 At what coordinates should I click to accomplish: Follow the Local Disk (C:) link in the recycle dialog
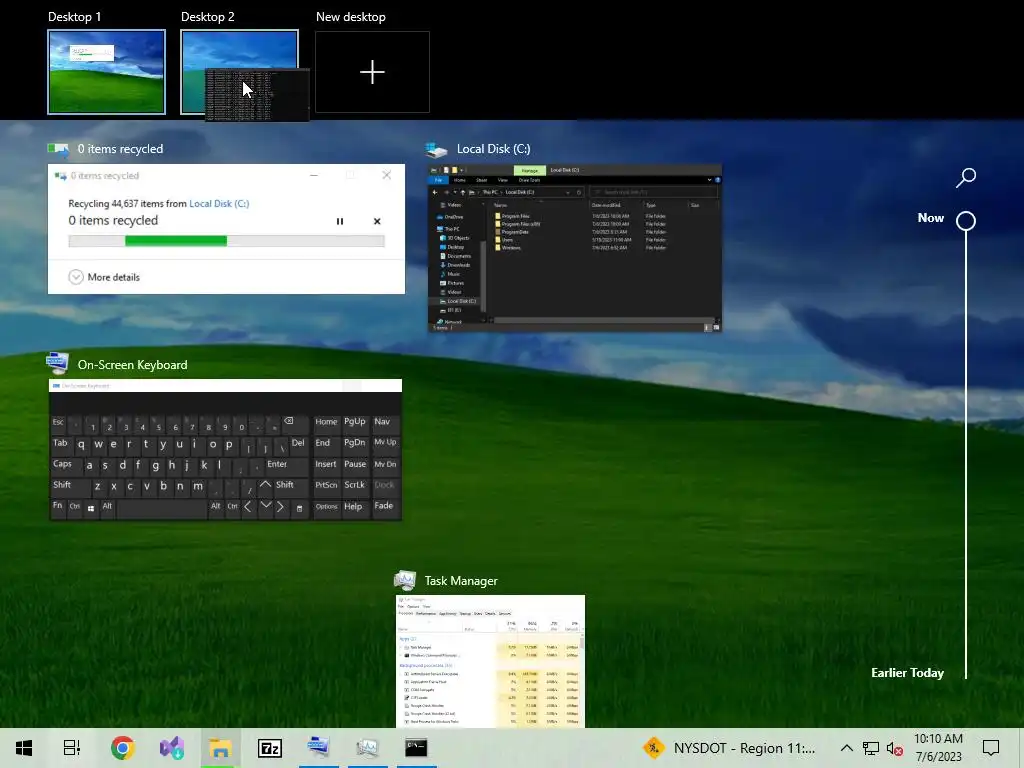pos(219,204)
